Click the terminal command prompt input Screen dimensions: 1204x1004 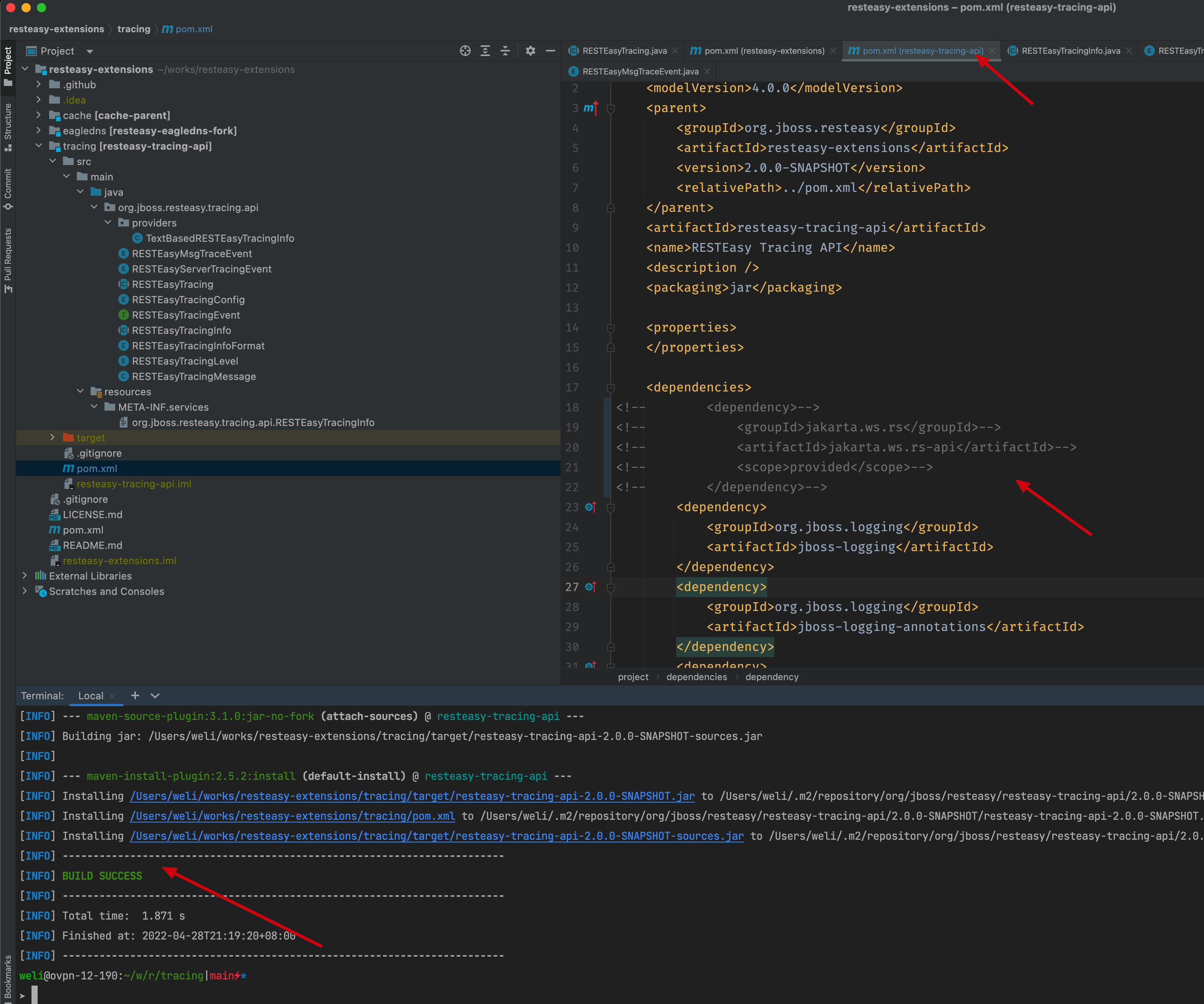tap(35, 995)
